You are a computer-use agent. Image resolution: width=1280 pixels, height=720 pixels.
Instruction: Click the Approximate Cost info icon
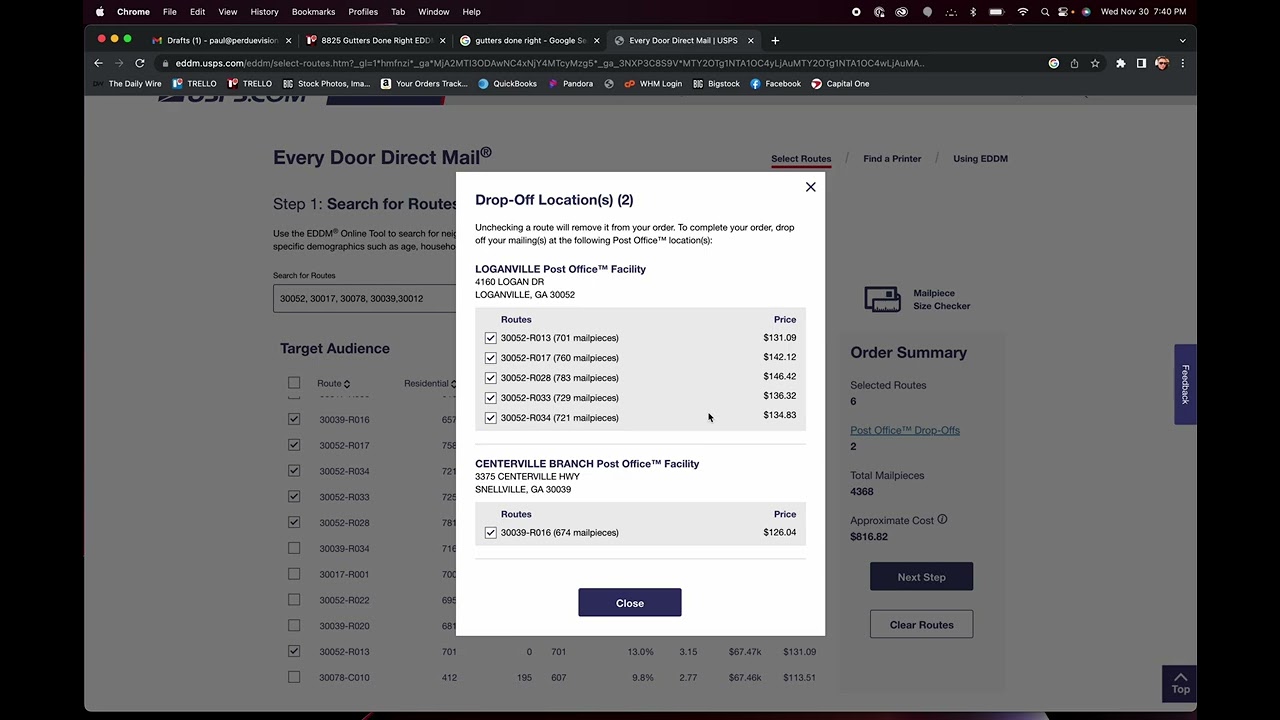click(942, 520)
